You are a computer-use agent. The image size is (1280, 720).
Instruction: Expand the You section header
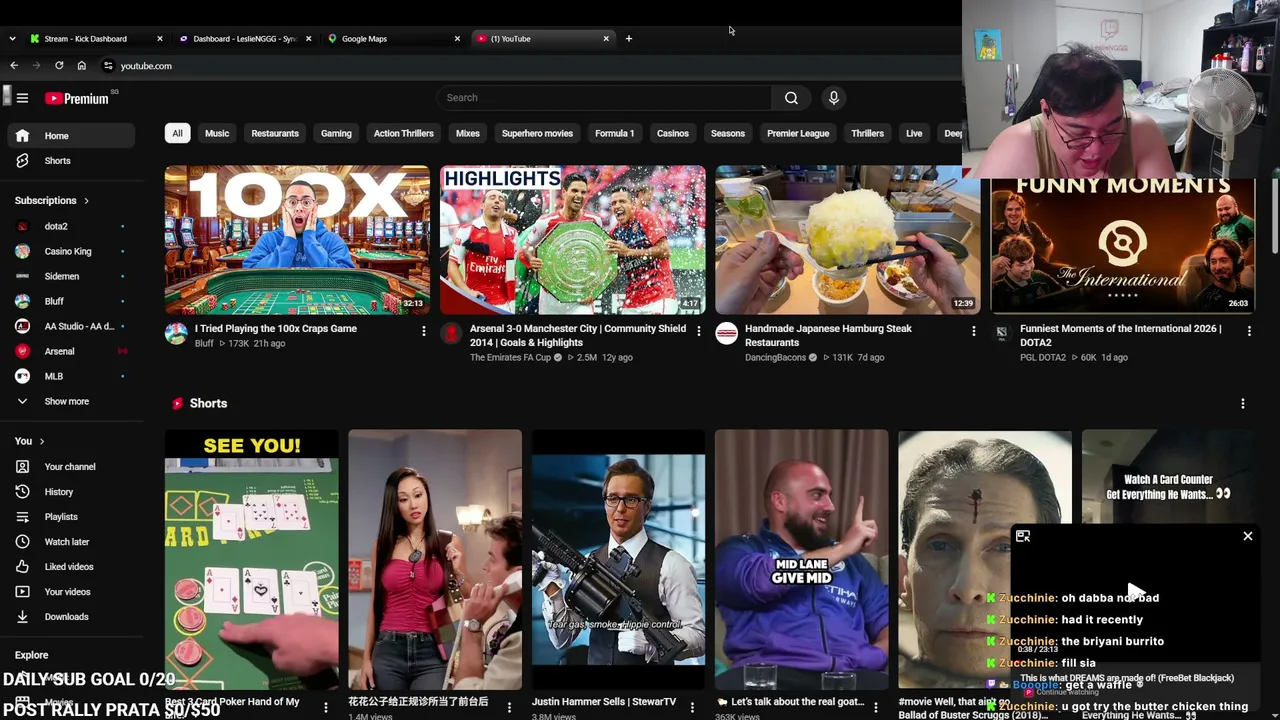(29, 441)
